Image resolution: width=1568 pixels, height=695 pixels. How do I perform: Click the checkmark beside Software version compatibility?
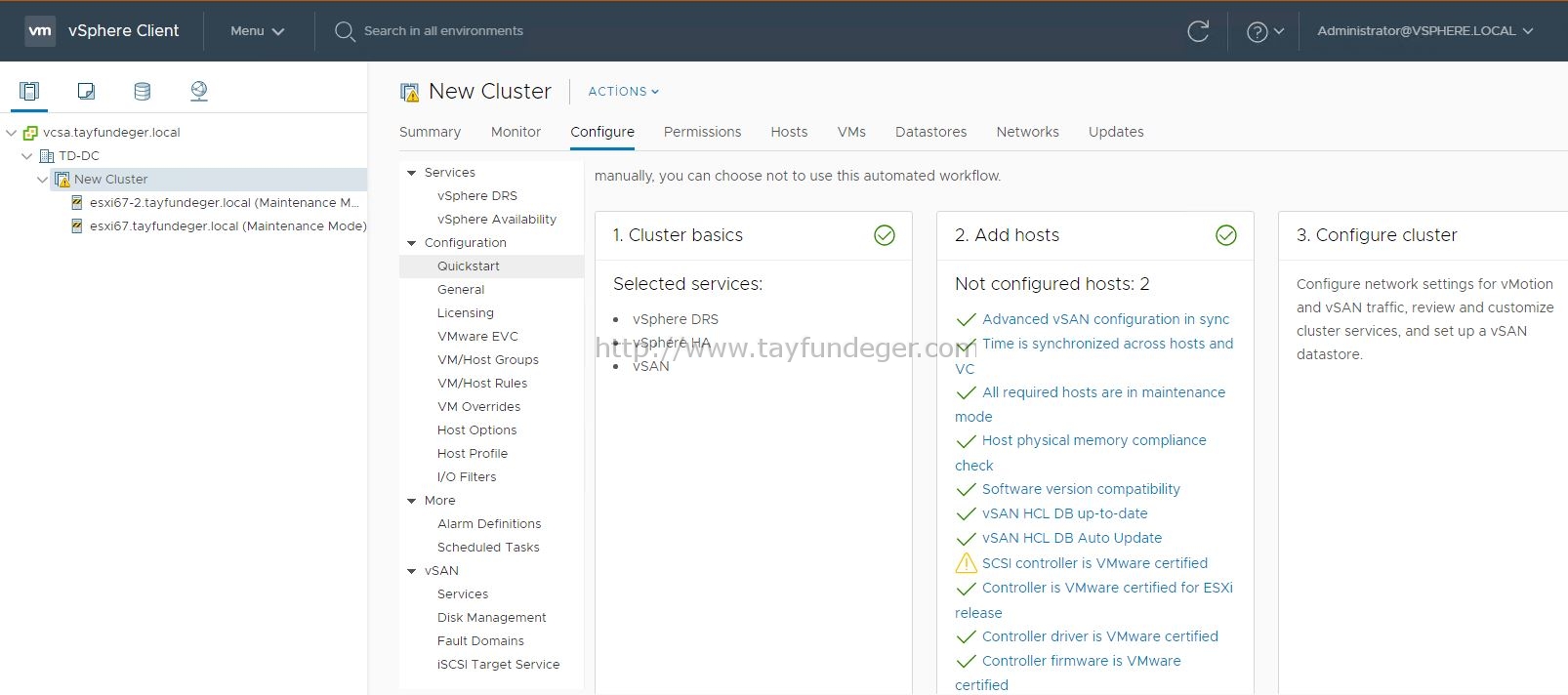pyautogui.click(x=967, y=490)
